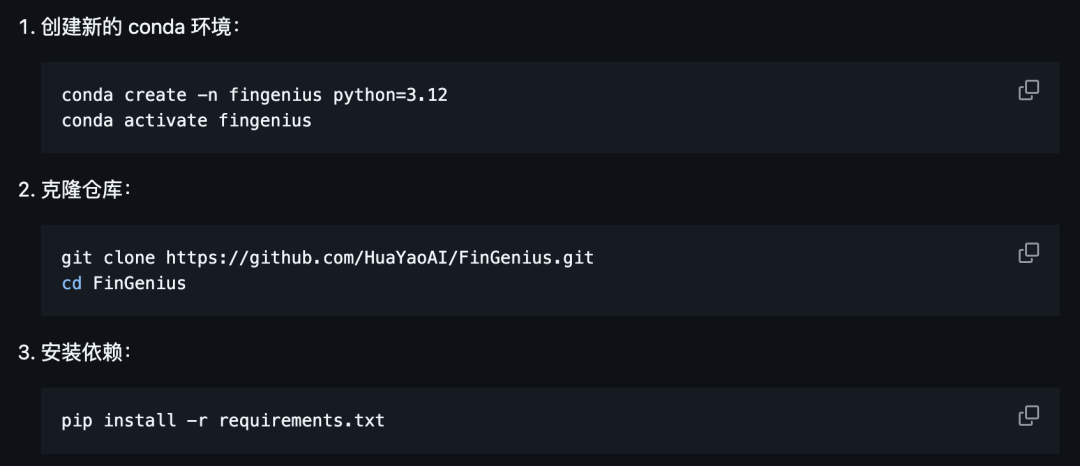Copy the git clone code block
The height and width of the screenshot is (466, 1080).
1028,253
